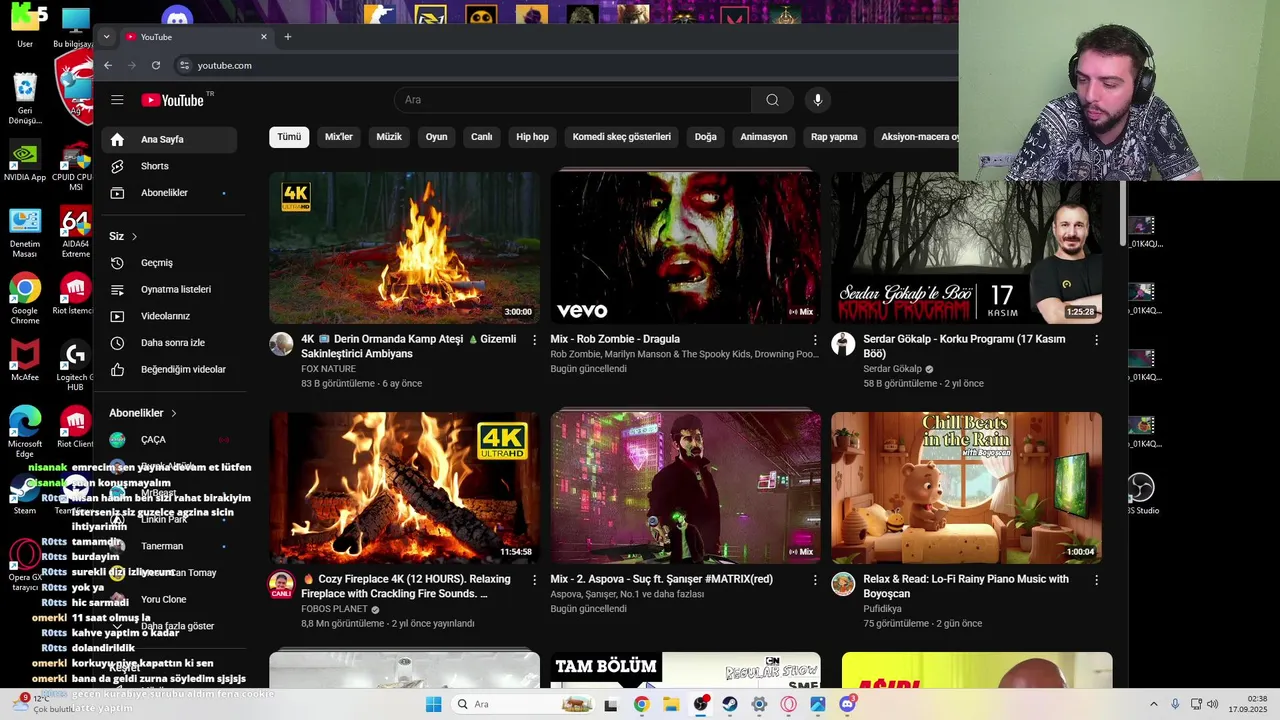The width and height of the screenshot is (1280, 720).
Task: Open Microsoft Edge desktop shortcut
Action: [x=24, y=432]
